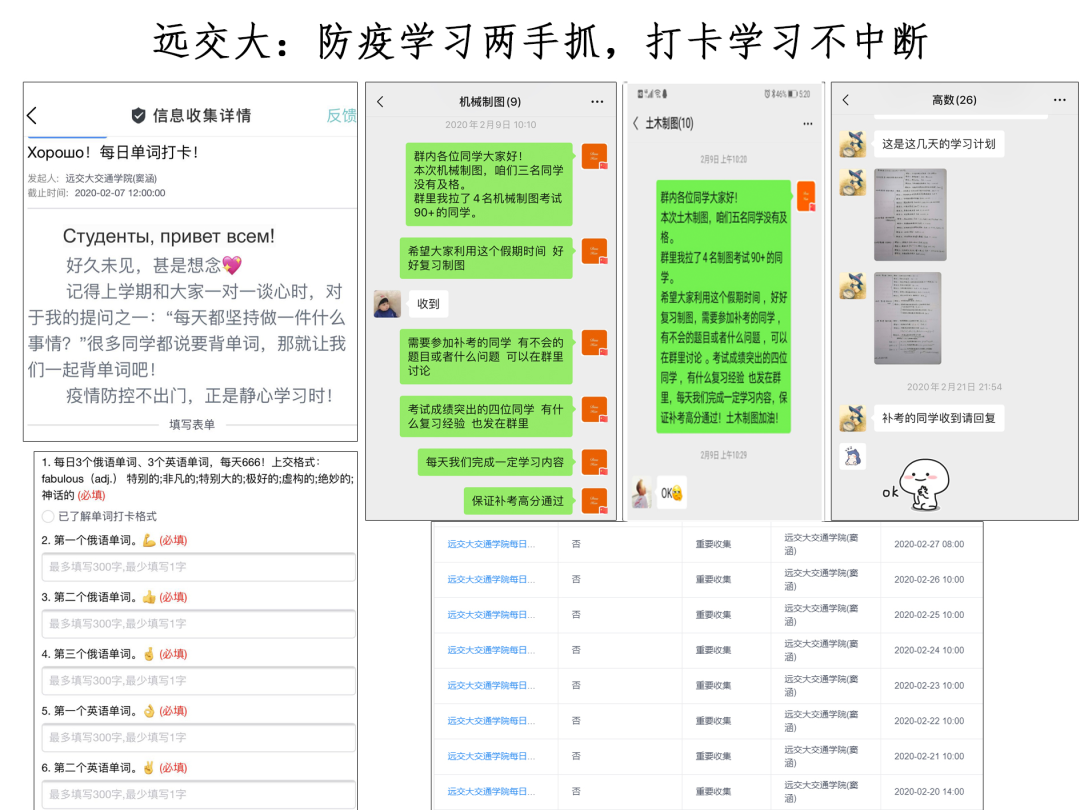Open the 远交大交通学院每日 link dated 2020-02-27
The image size is (1080, 810).
coord(490,544)
